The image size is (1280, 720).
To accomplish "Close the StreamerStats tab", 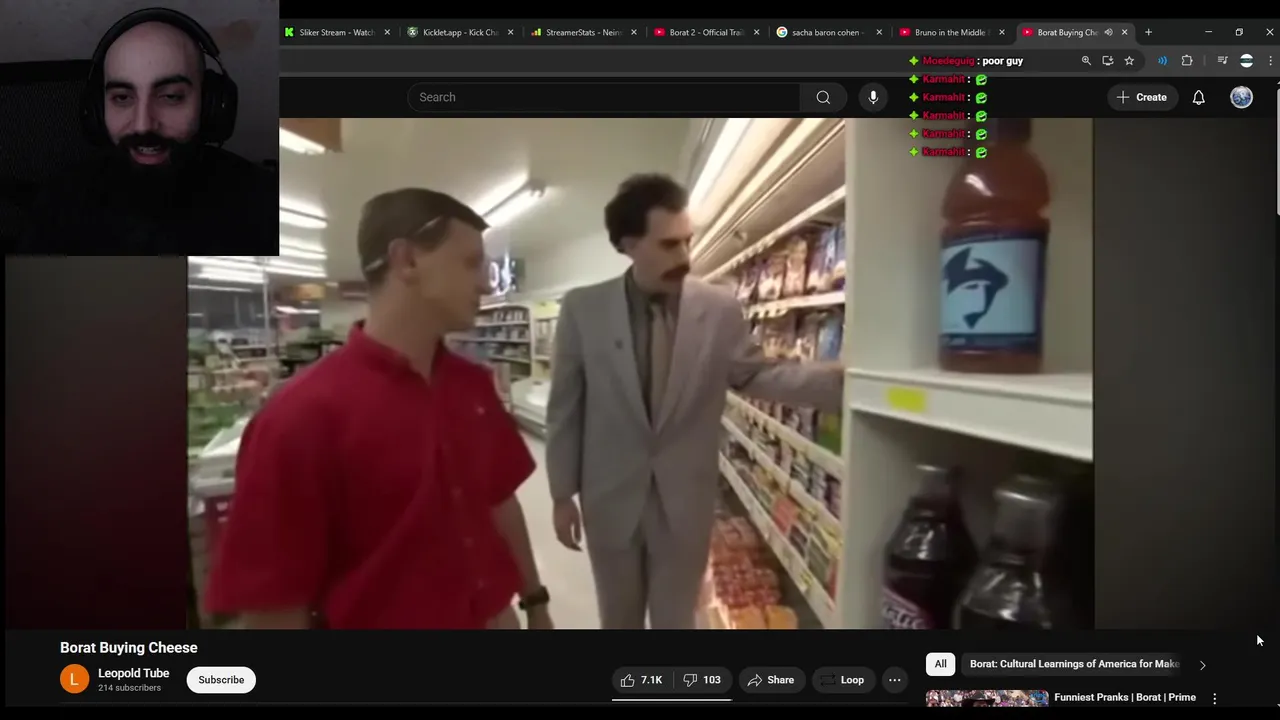I will click(633, 32).
